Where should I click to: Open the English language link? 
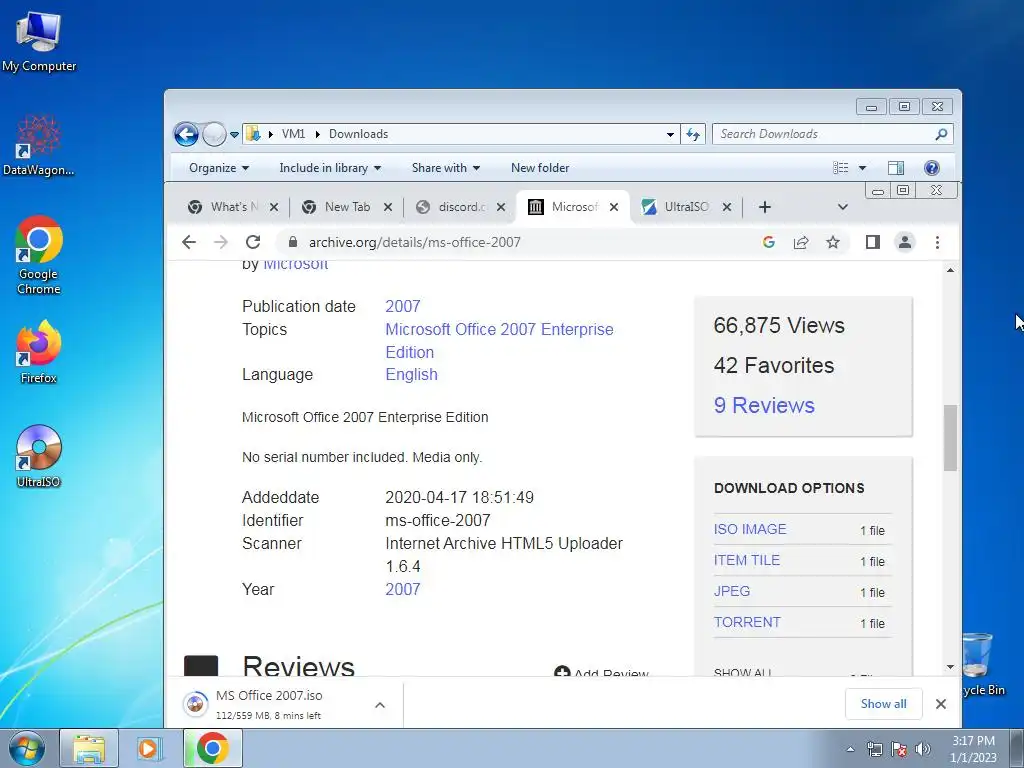point(411,374)
